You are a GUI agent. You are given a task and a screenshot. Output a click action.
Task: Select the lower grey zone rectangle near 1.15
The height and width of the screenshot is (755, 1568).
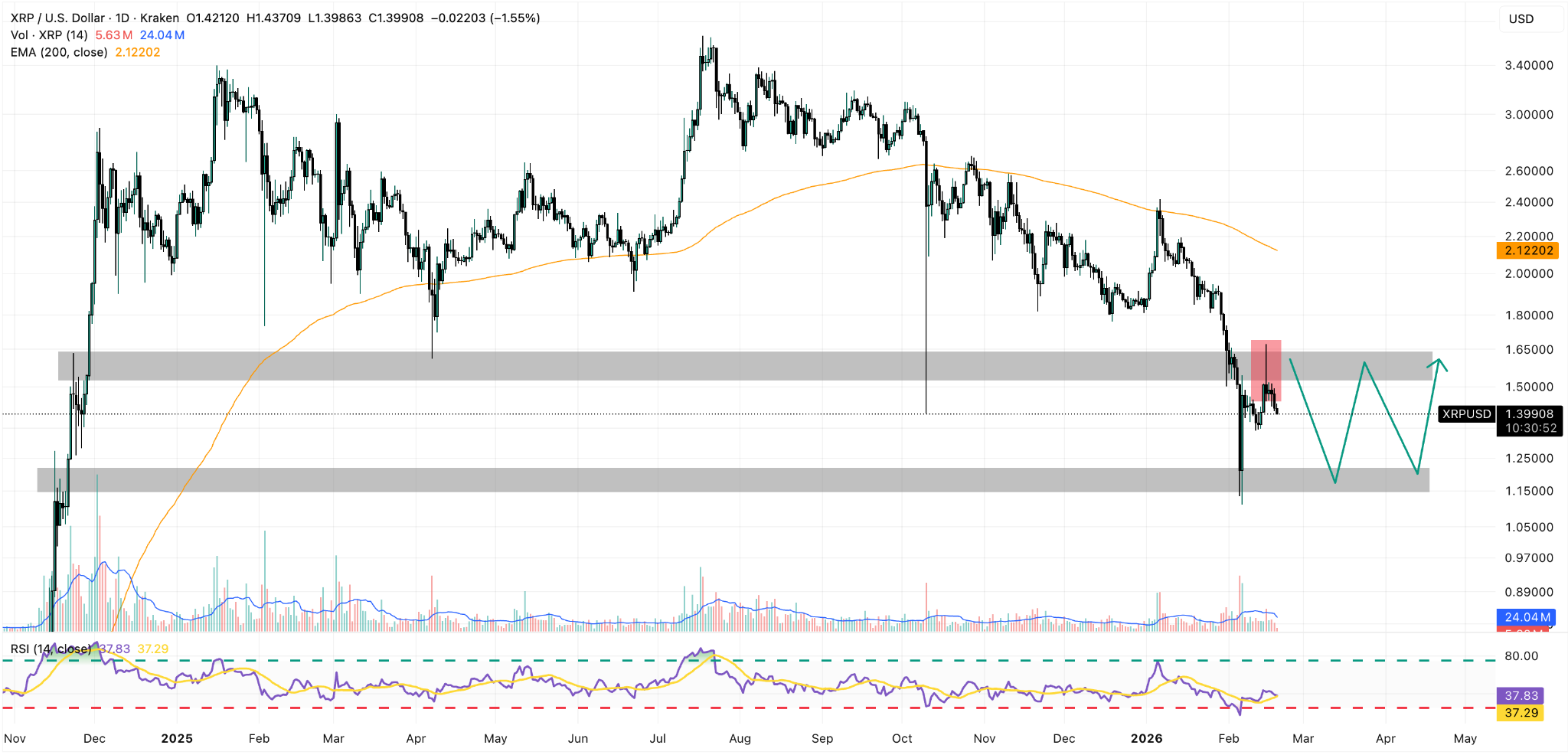pos(733,480)
